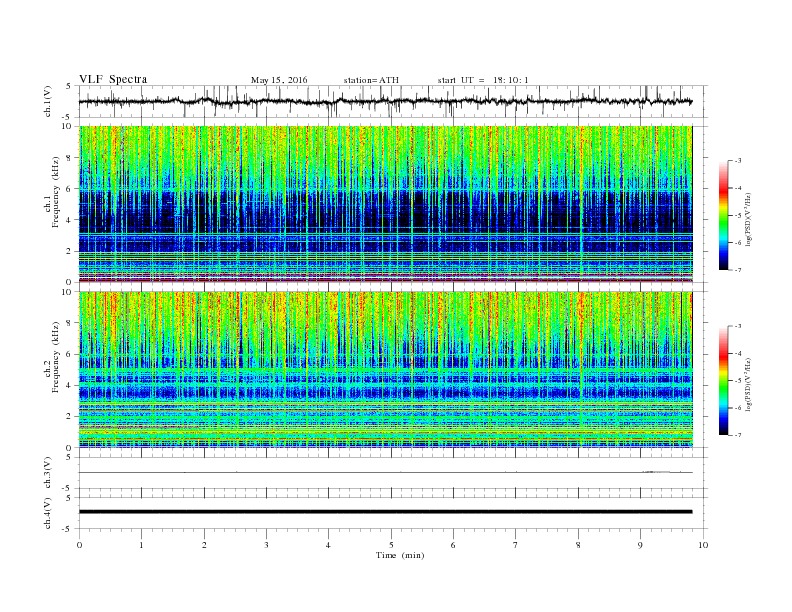Screen dimensions: 792x612
Task: Click the ch.2 "Frequency (kHz)" axis label
Action: pos(56,357)
